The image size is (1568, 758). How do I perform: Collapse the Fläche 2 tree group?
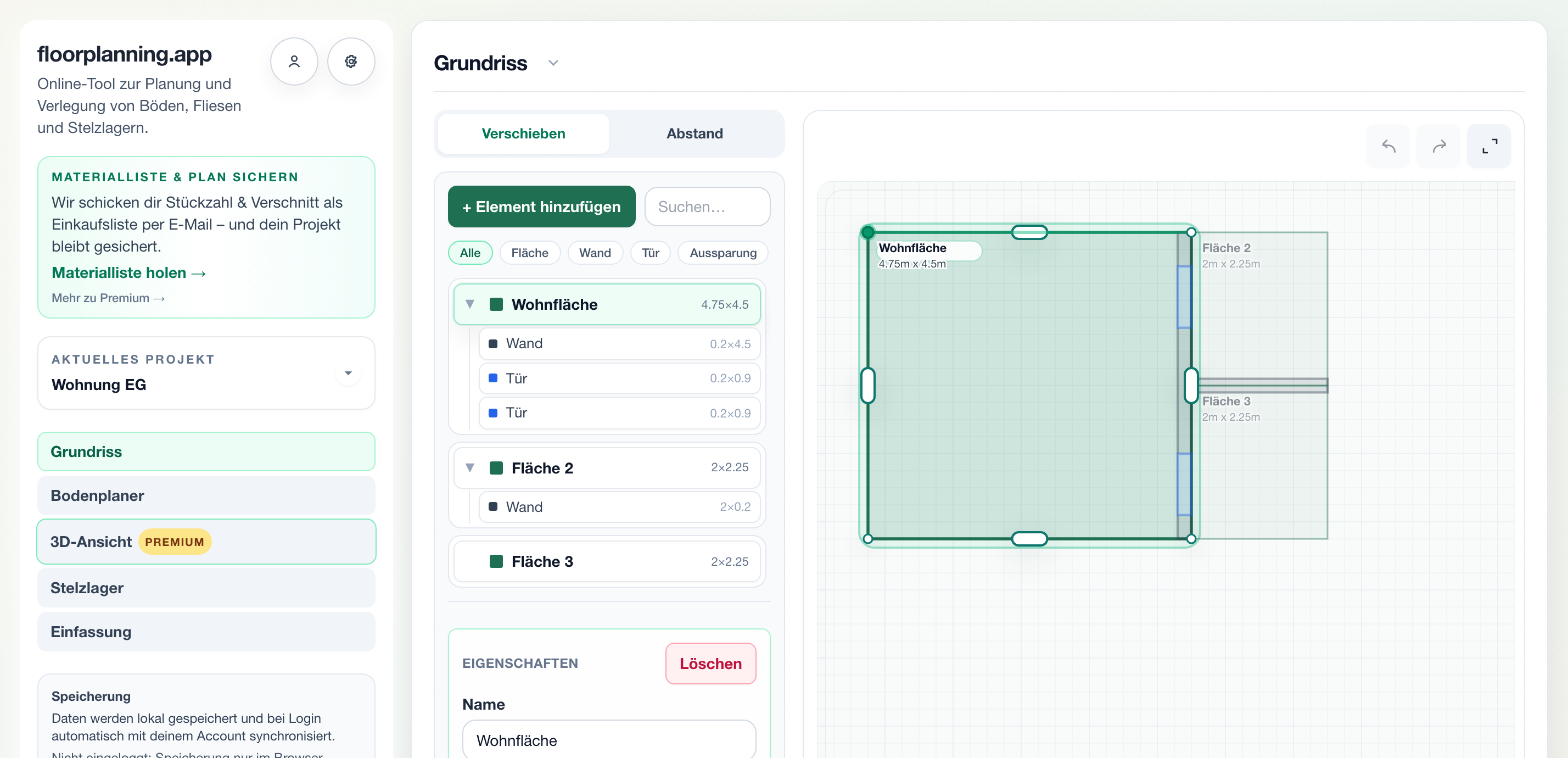coord(470,467)
